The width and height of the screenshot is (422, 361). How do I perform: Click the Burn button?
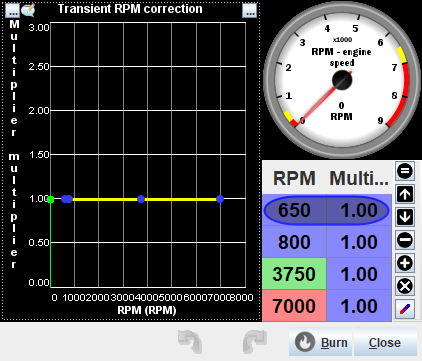(x=321, y=342)
